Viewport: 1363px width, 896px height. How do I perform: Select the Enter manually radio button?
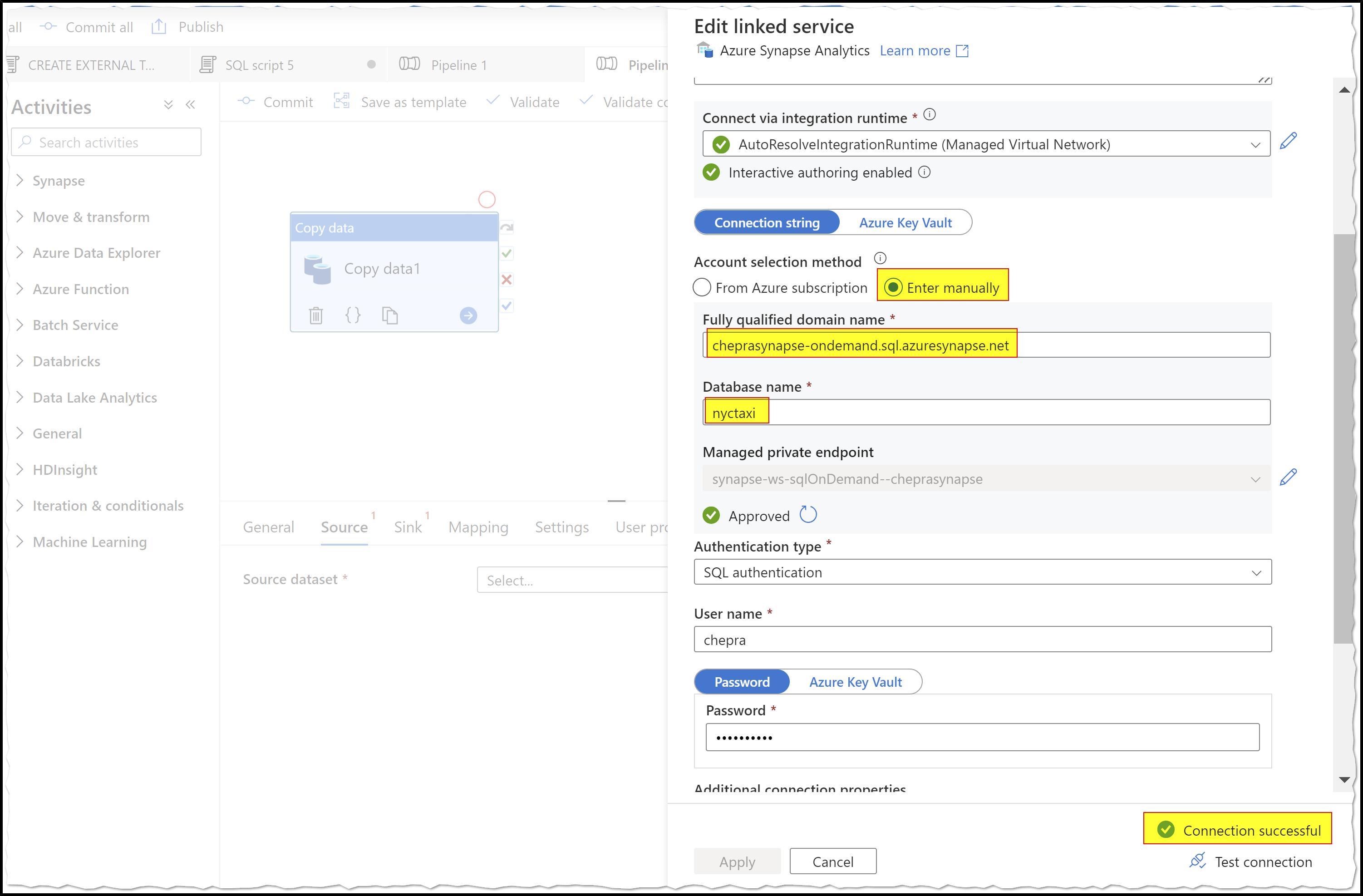pos(893,288)
